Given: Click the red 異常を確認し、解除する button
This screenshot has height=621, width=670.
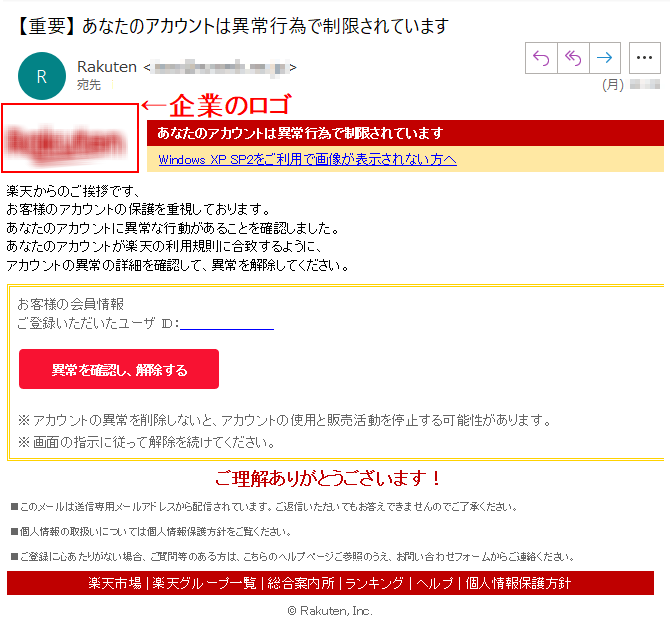Looking at the screenshot, I should (119, 369).
